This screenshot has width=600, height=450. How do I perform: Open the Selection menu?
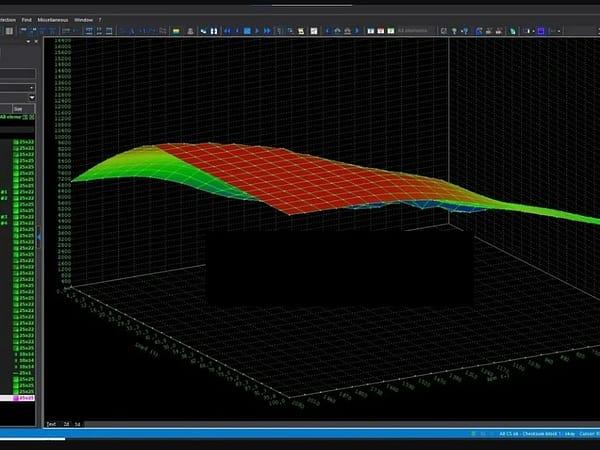click(x=8, y=20)
